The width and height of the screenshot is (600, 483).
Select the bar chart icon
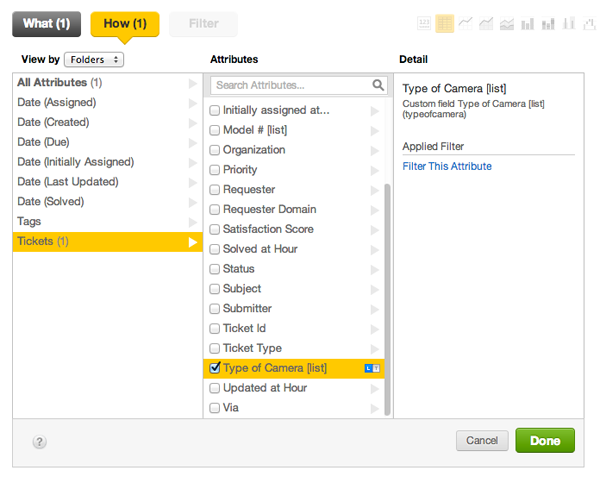tap(527, 23)
